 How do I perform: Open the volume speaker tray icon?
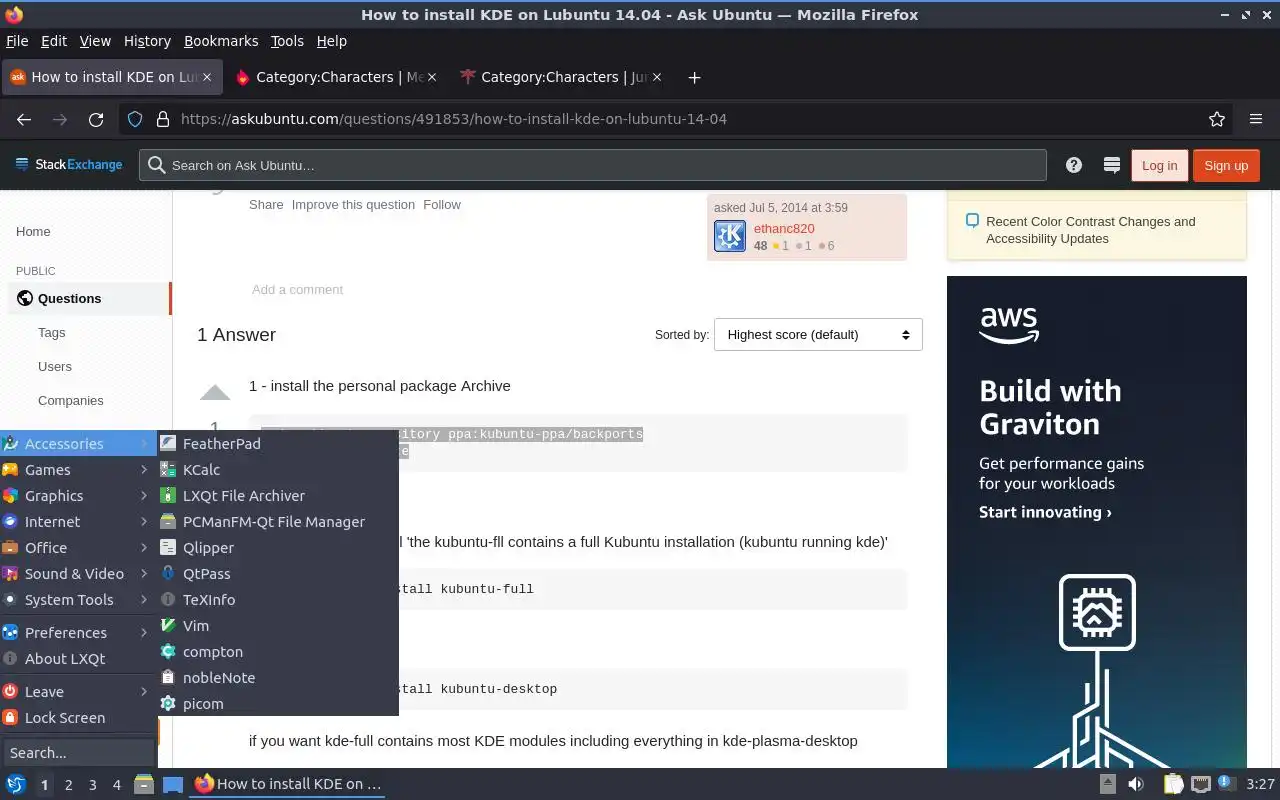(x=1136, y=784)
